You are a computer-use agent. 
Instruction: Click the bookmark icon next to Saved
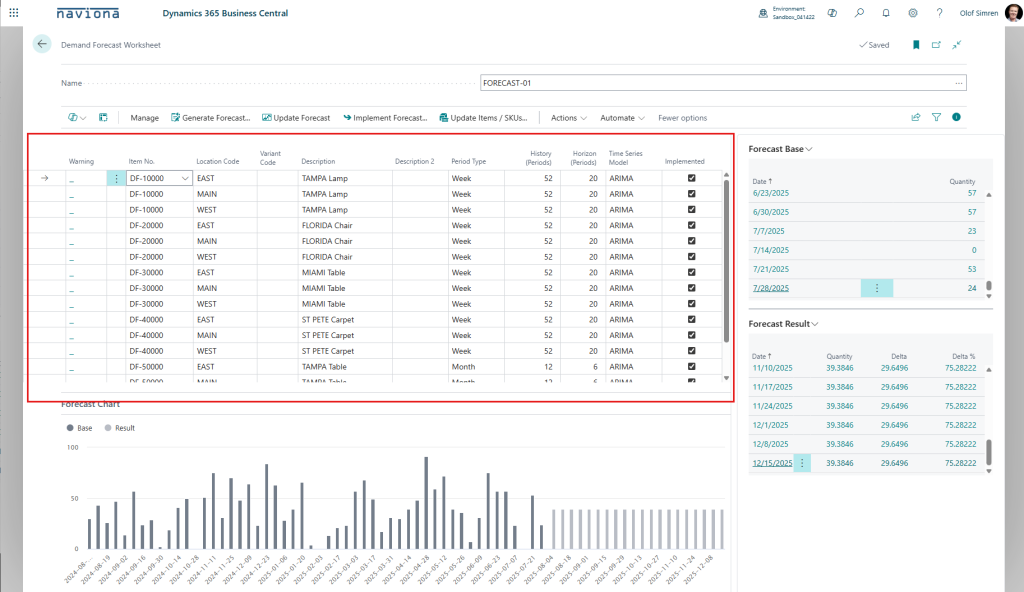pyautogui.click(x=915, y=45)
